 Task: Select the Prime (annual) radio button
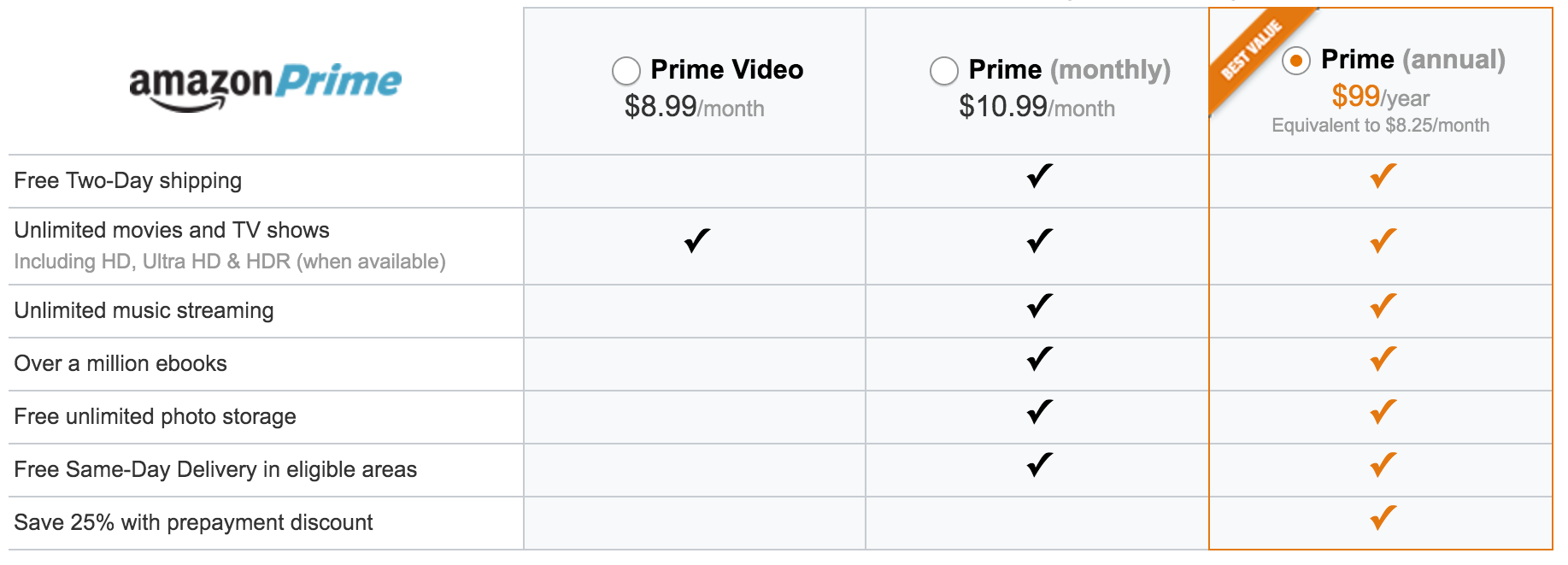1296,61
